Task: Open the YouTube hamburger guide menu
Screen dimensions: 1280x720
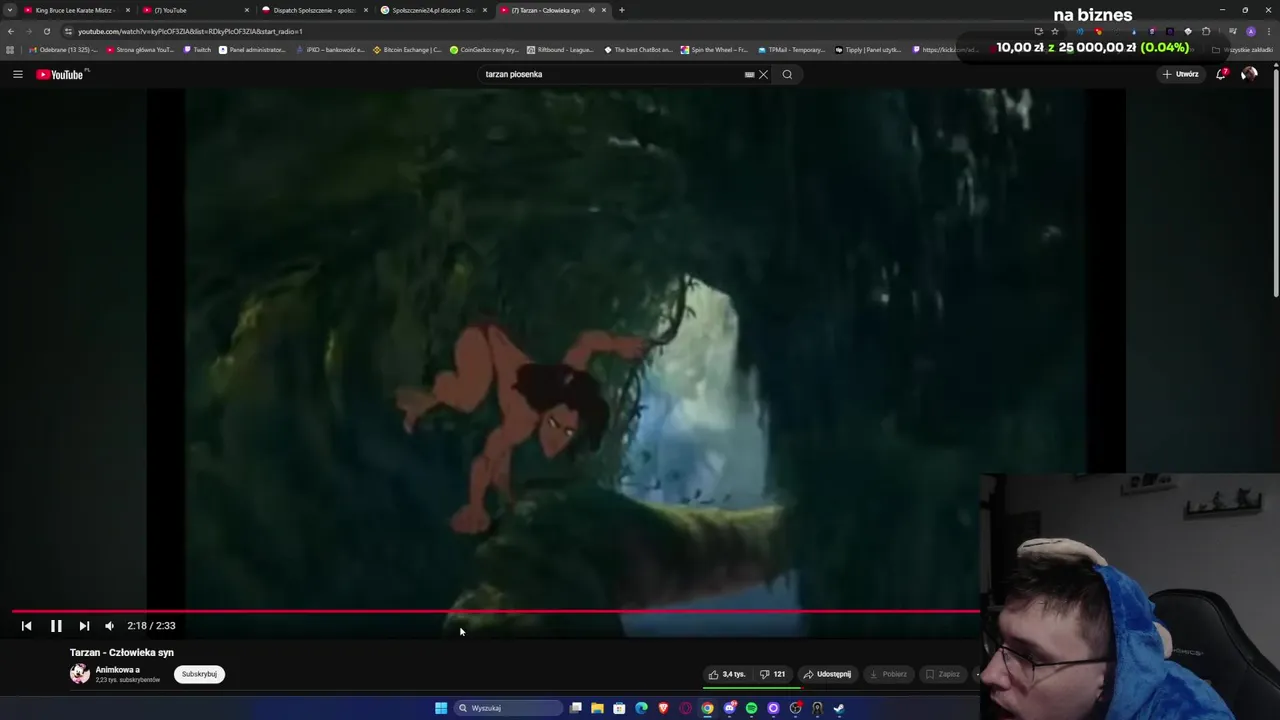Action: pos(17,74)
